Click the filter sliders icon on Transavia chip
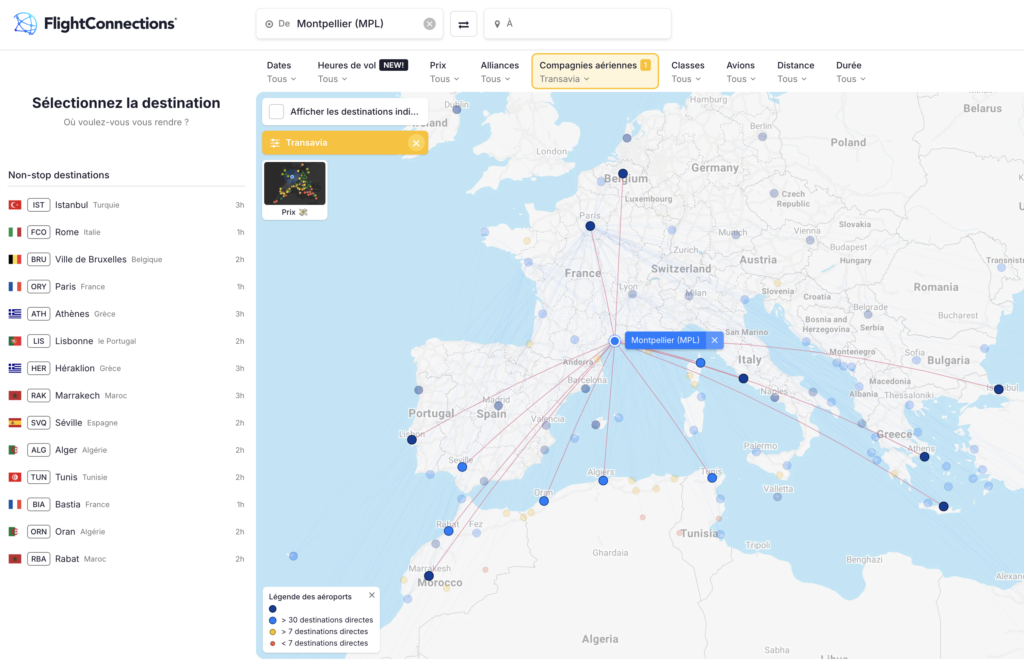 [x=275, y=143]
